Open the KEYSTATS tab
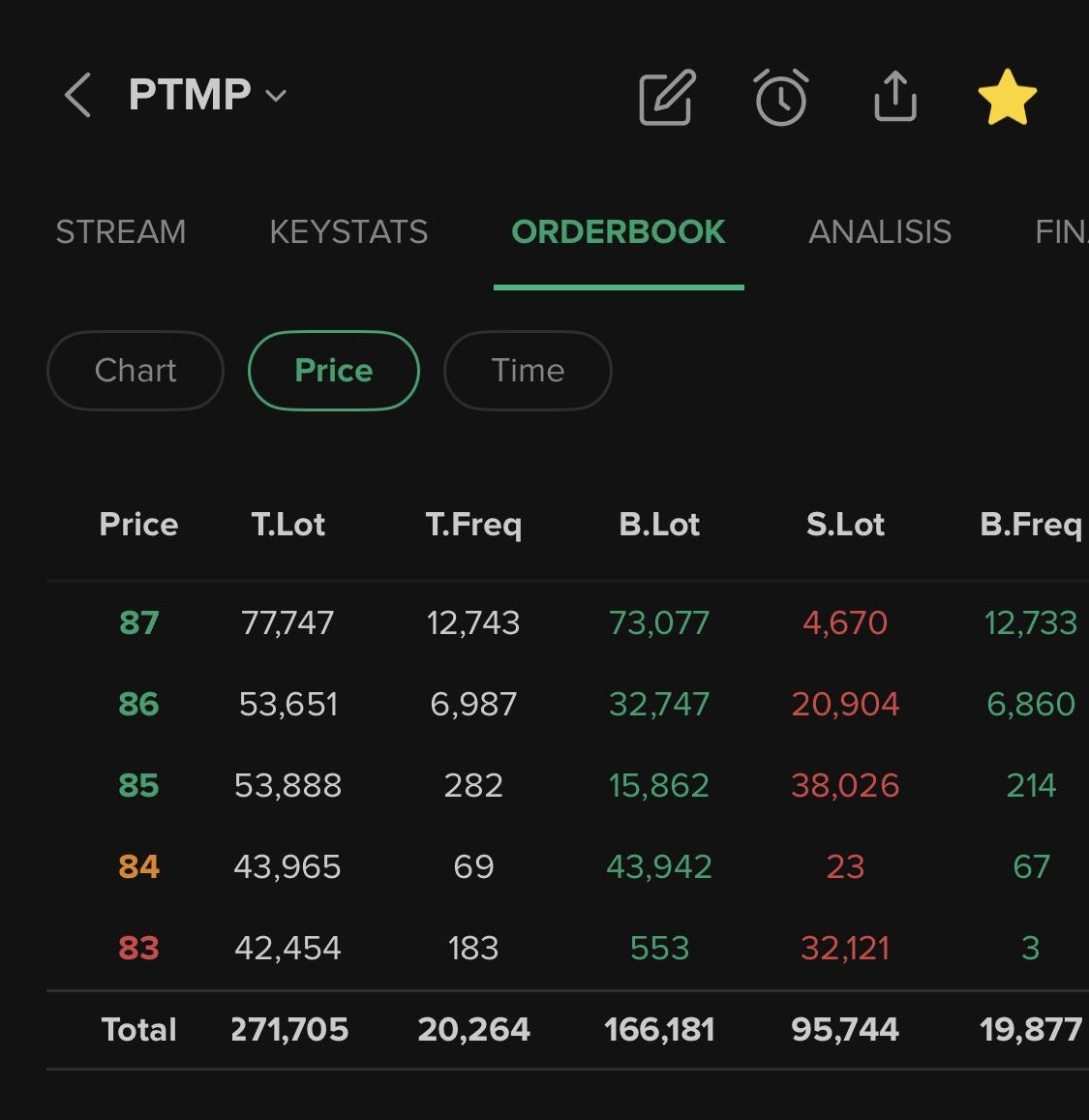This screenshot has width=1089, height=1120. coord(348,232)
